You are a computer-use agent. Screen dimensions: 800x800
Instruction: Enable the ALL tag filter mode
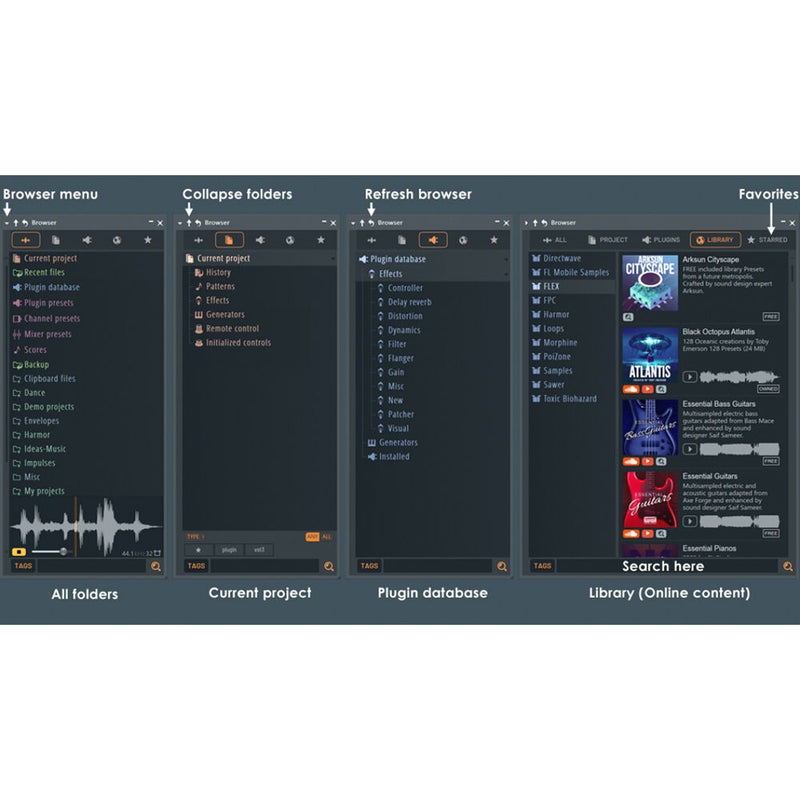(327, 537)
